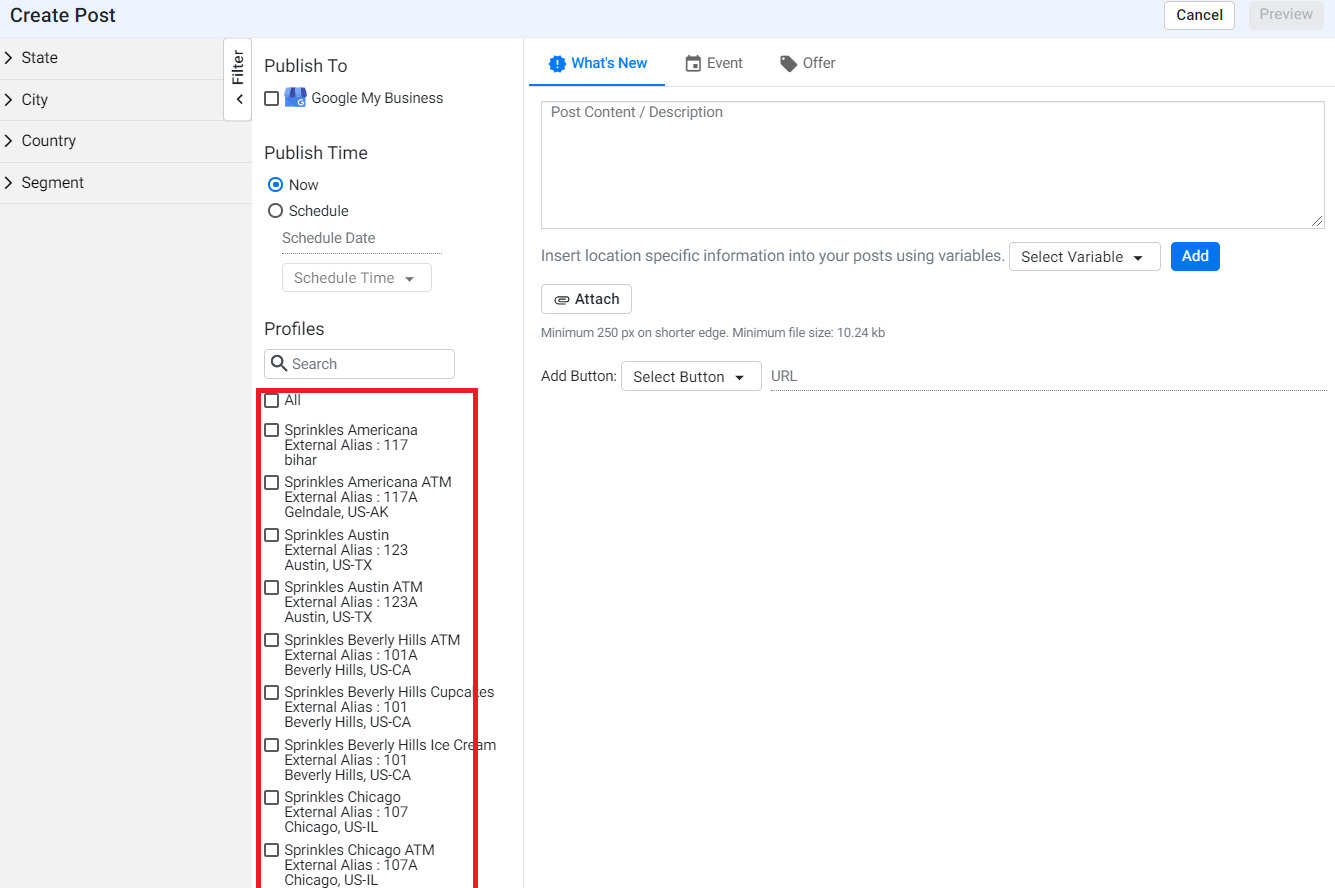Click the Attach button
Image resolution: width=1335 pixels, height=888 pixels.
pyautogui.click(x=586, y=299)
